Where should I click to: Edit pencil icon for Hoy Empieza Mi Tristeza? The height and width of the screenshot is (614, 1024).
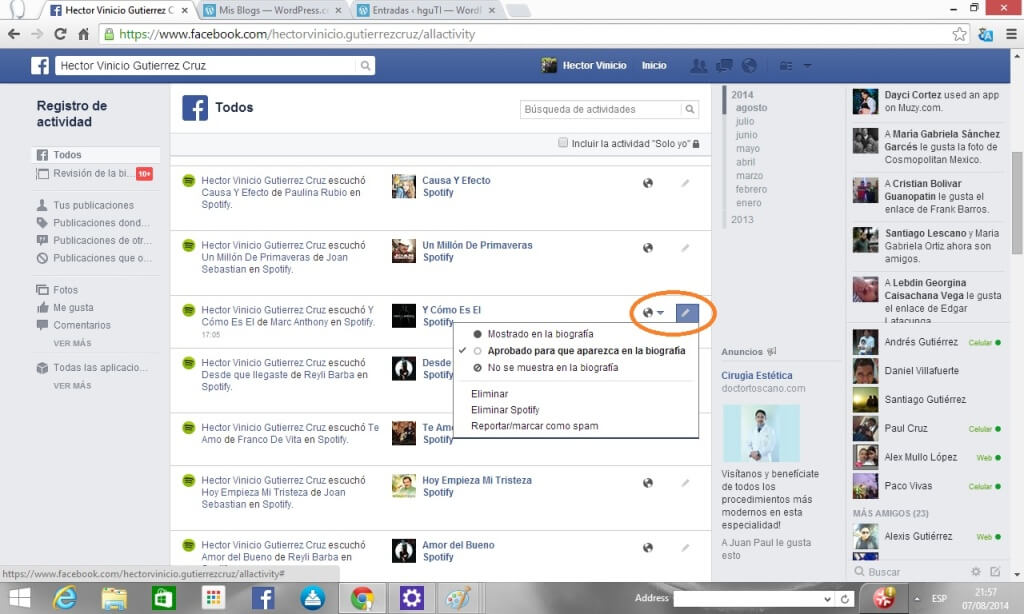685,483
